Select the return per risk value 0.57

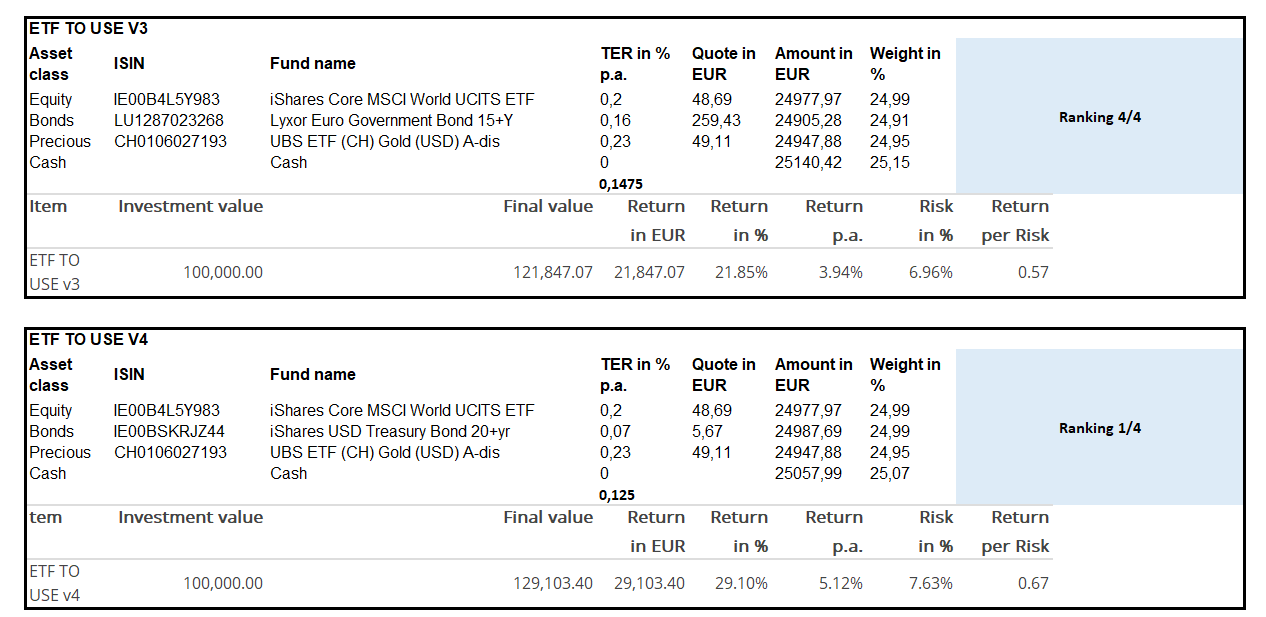1033,272
